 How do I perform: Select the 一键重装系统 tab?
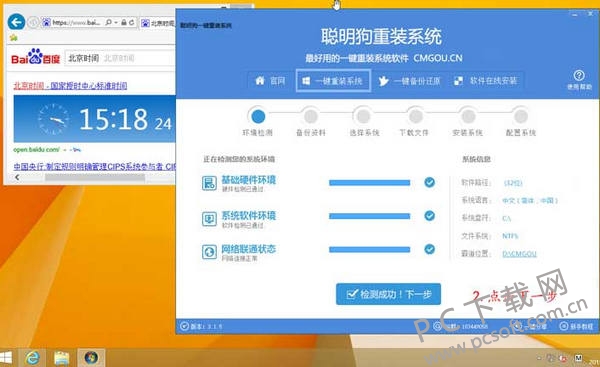coord(333,81)
